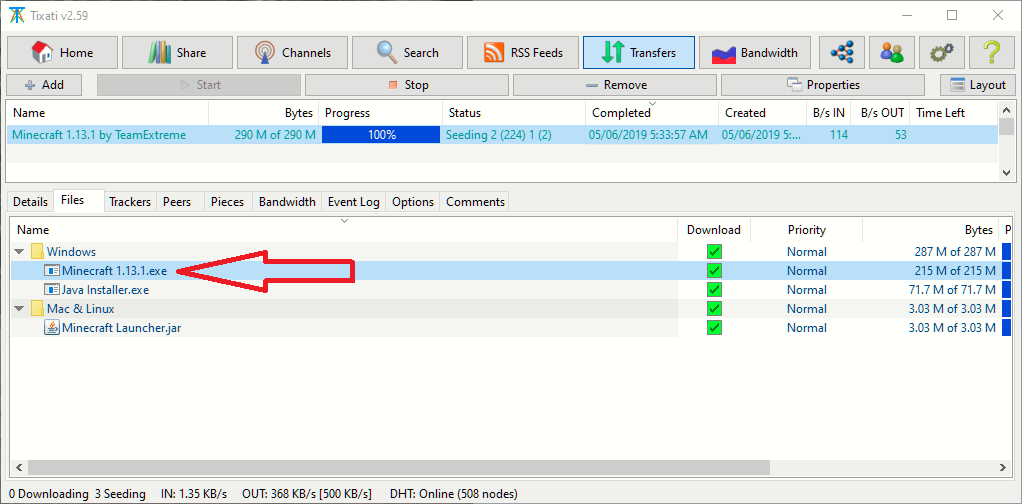Click the transfers list scroll up arrow
The width and height of the screenshot is (1022, 504).
[x=1006, y=109]
